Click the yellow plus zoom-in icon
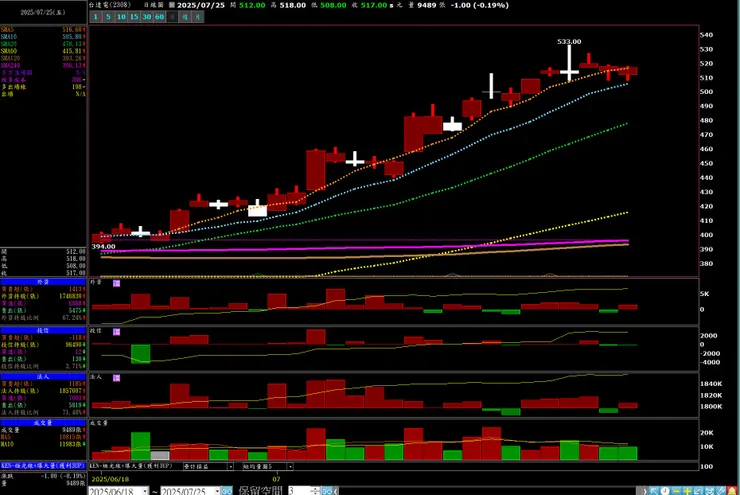Screen dimensions: 740x495 tap(687, 491)
